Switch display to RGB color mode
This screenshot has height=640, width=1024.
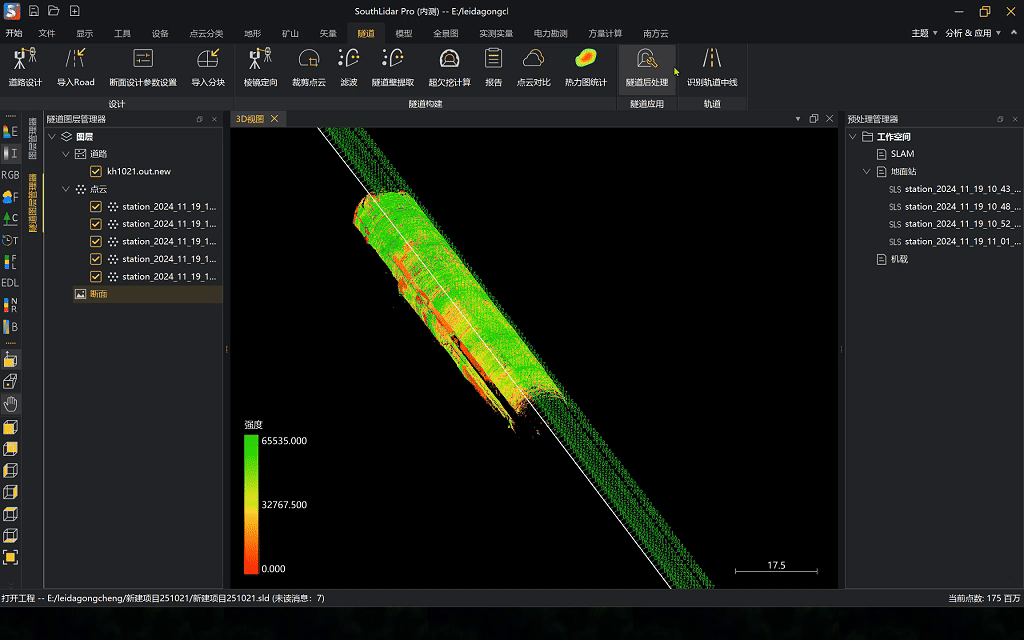pos(10,175)
